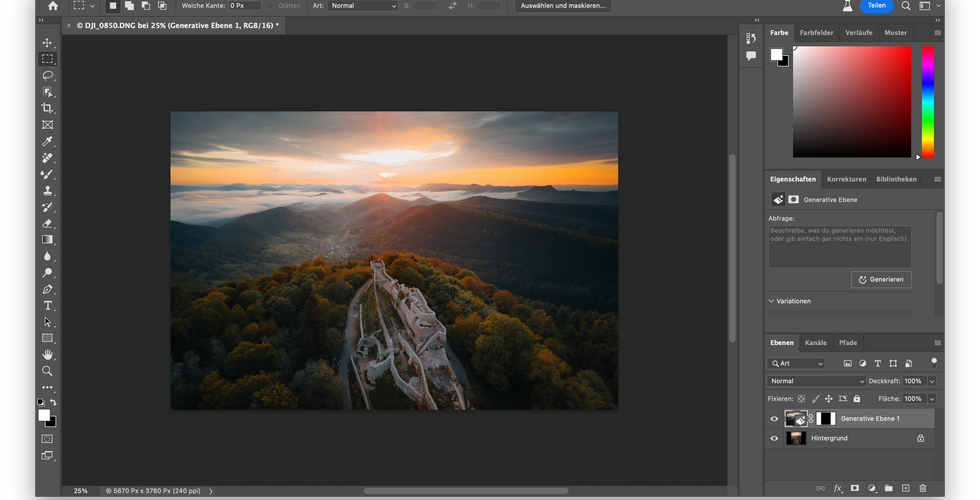Switch to the Verläufe tab
The width and height of the screenshot is (980, 500).
[x=859, y=32]
